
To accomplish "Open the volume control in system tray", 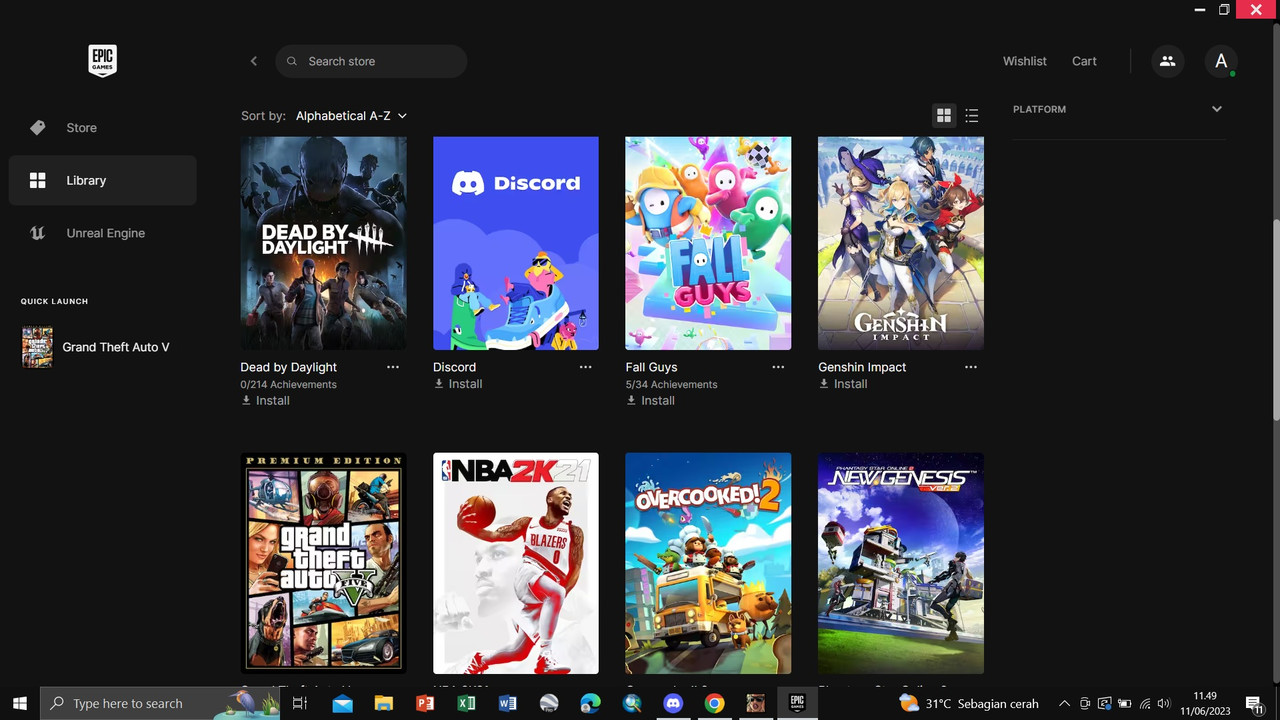I will [1163, 703].
